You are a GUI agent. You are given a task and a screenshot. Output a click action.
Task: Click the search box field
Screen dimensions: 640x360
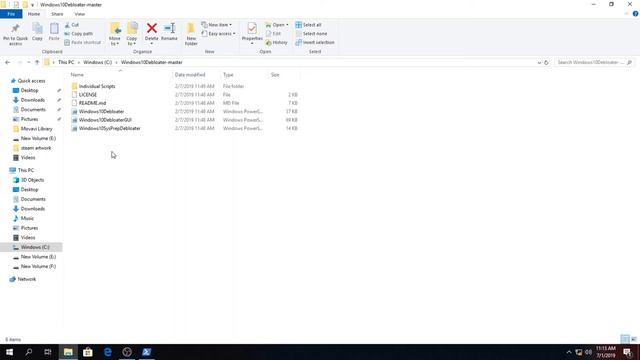pos(594,62)
